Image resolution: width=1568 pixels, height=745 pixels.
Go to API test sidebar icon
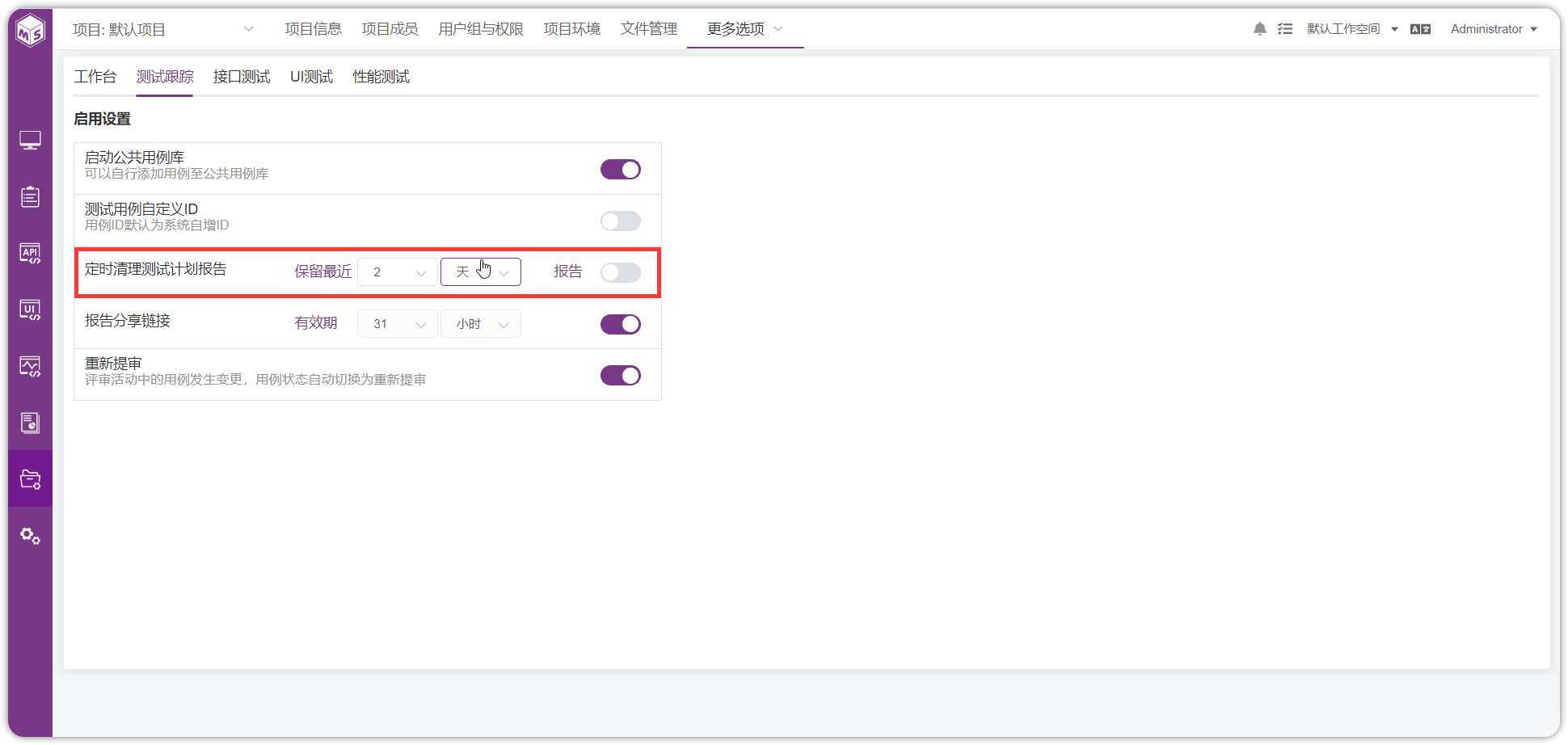pyautogui.click(x=31, y=253)
